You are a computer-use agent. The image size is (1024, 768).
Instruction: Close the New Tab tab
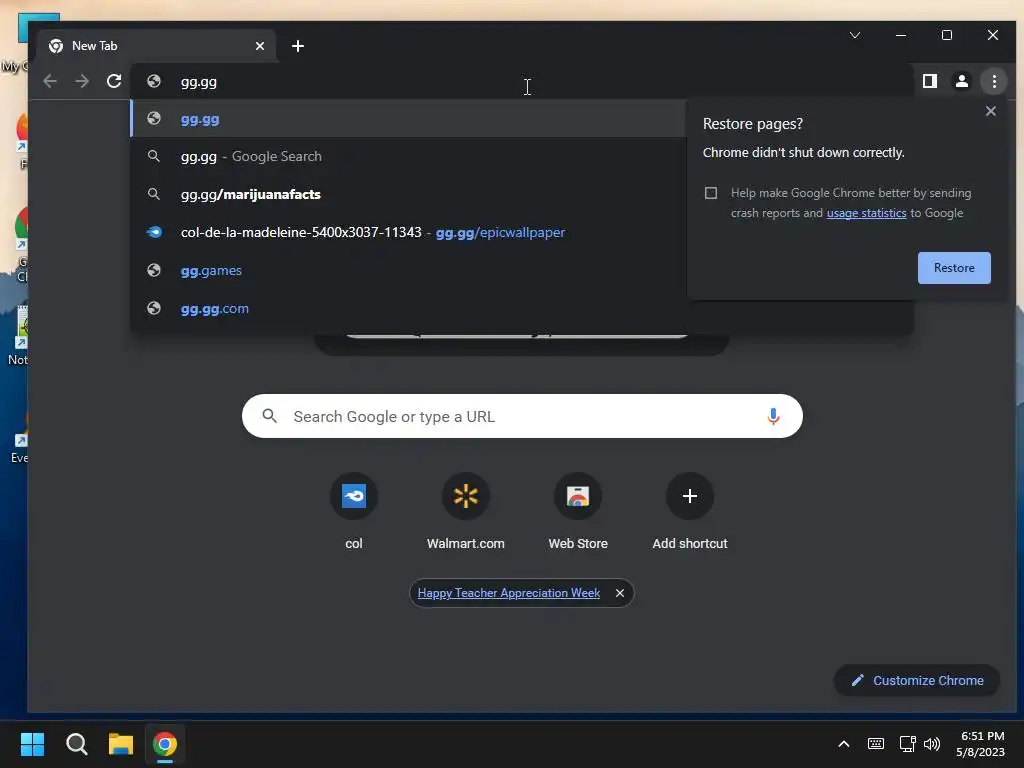(260, 46)
